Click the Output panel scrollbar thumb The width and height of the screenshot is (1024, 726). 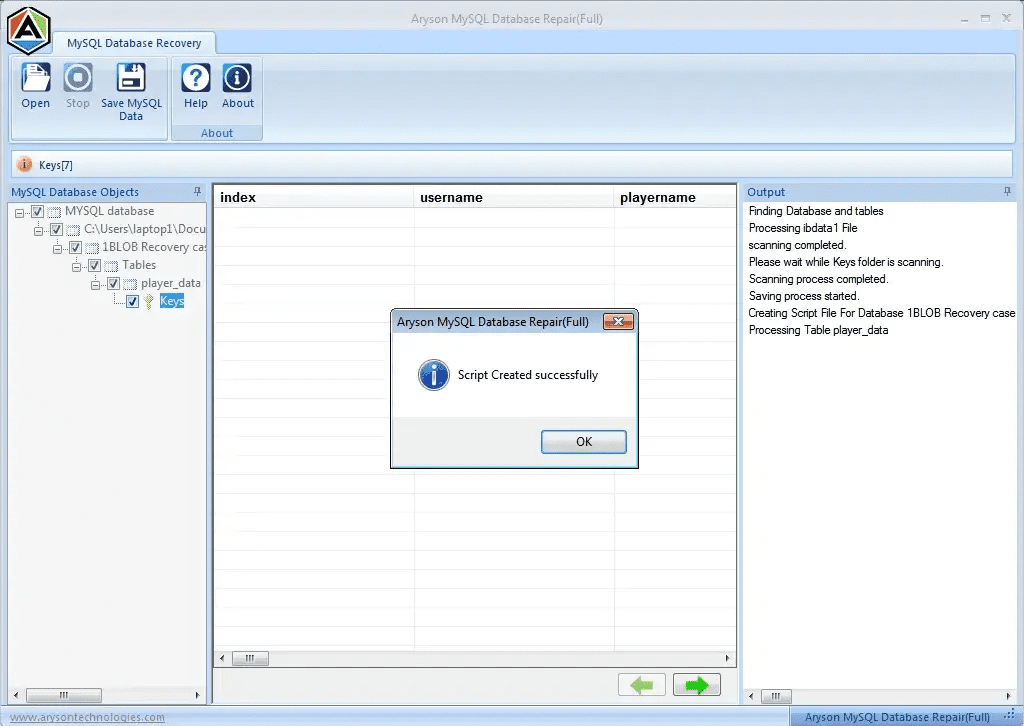tap(776, 696)
